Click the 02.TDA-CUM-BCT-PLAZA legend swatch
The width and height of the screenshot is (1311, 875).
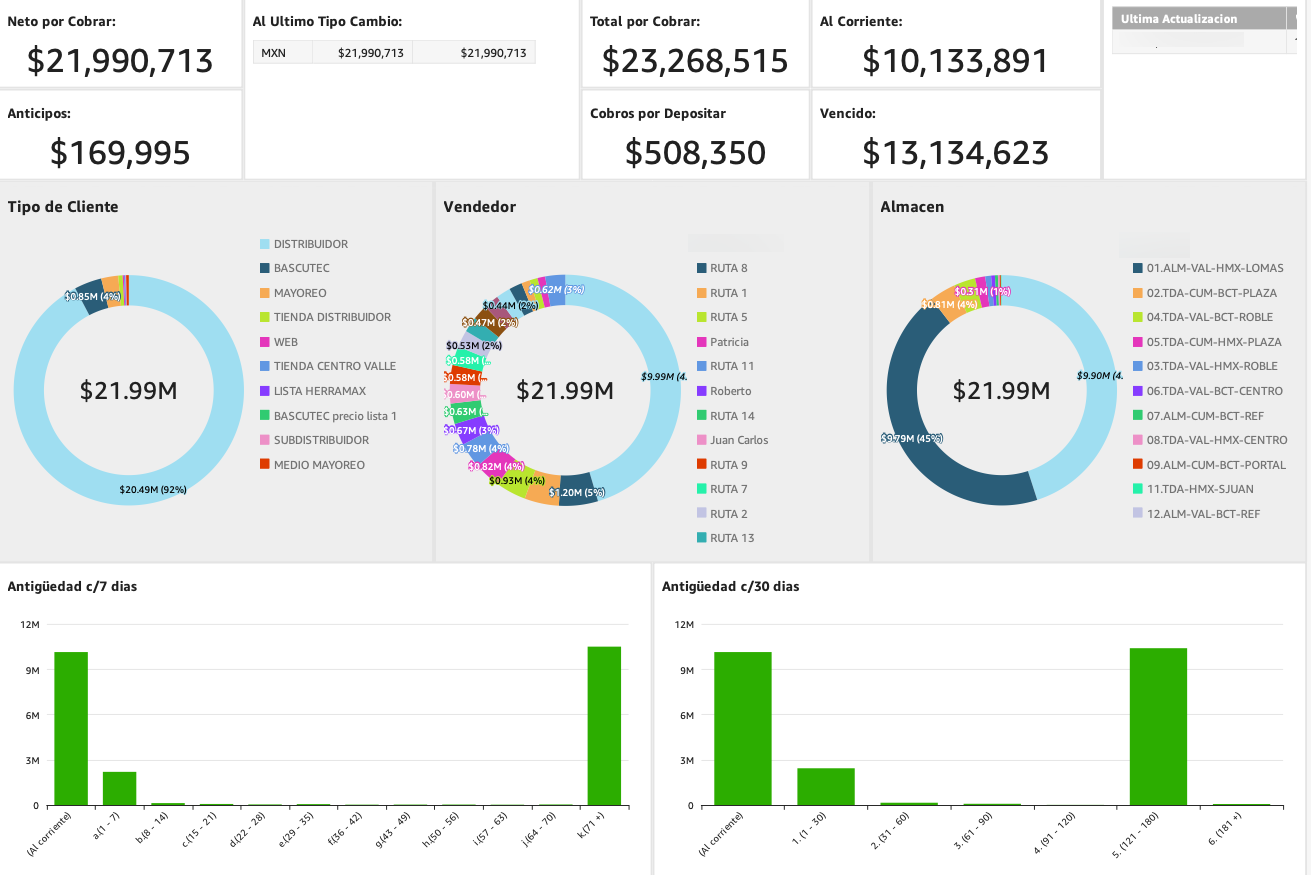tap(1138, 293)
